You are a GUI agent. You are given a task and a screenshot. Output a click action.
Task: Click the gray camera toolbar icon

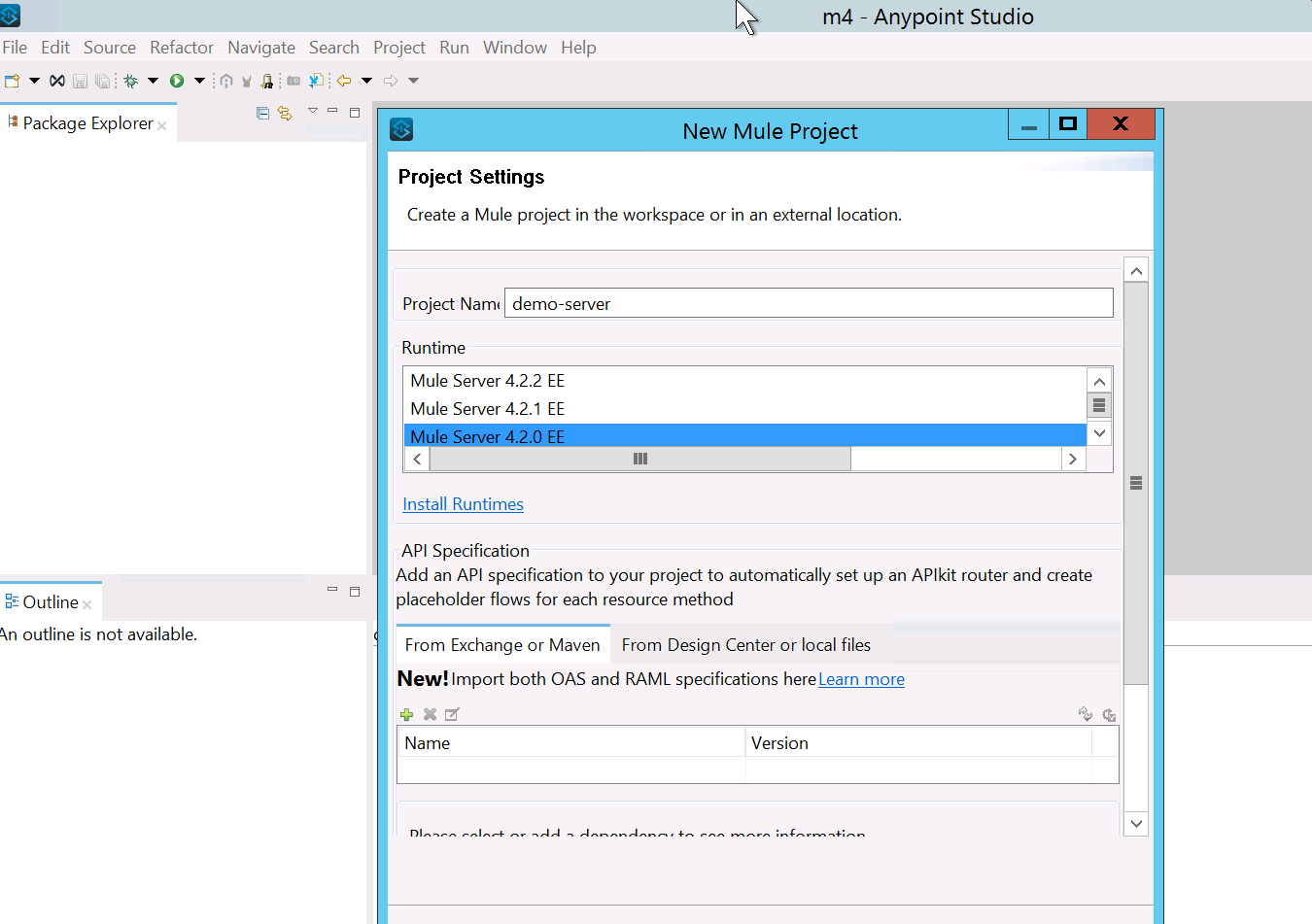pyautogui.click(x=293, y=81)
